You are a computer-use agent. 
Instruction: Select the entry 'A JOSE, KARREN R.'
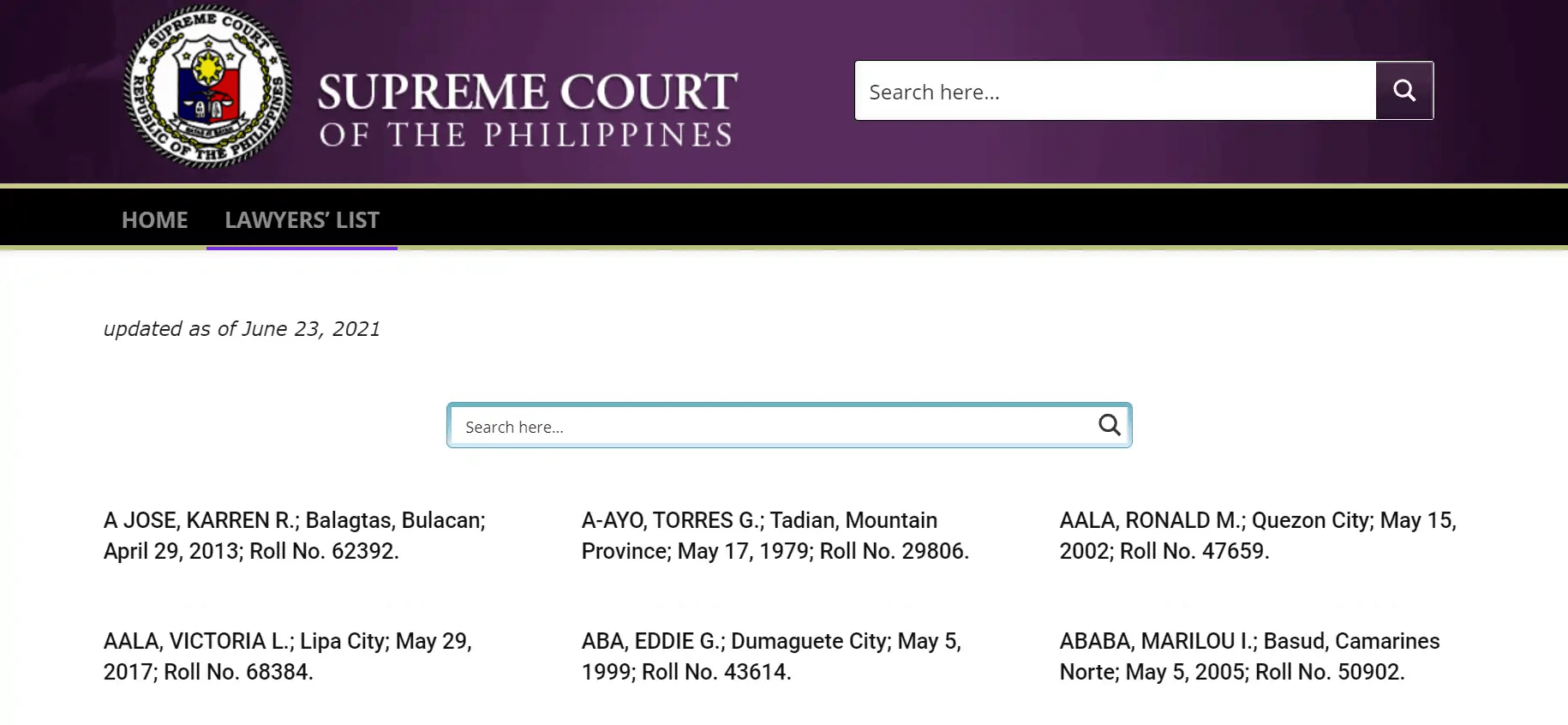pyautogui.click(x=295, y=536)
